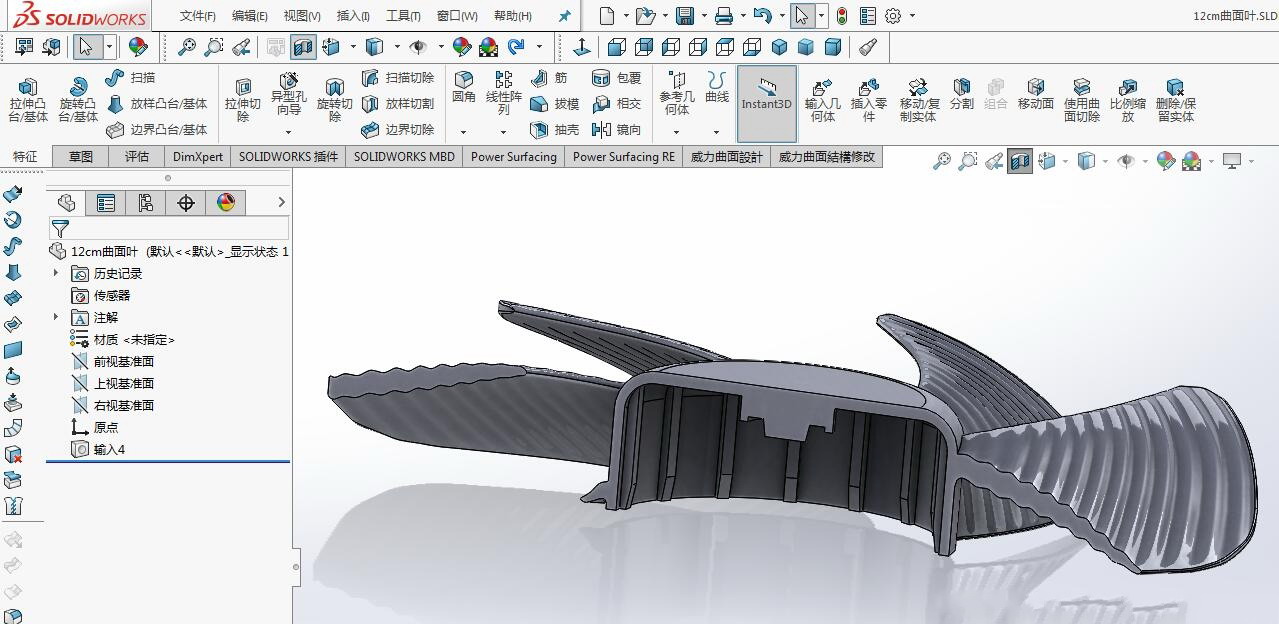Screen dimensions: 1279x624
Task: Expand the 注解 annotations node
Action: point(56,317)
